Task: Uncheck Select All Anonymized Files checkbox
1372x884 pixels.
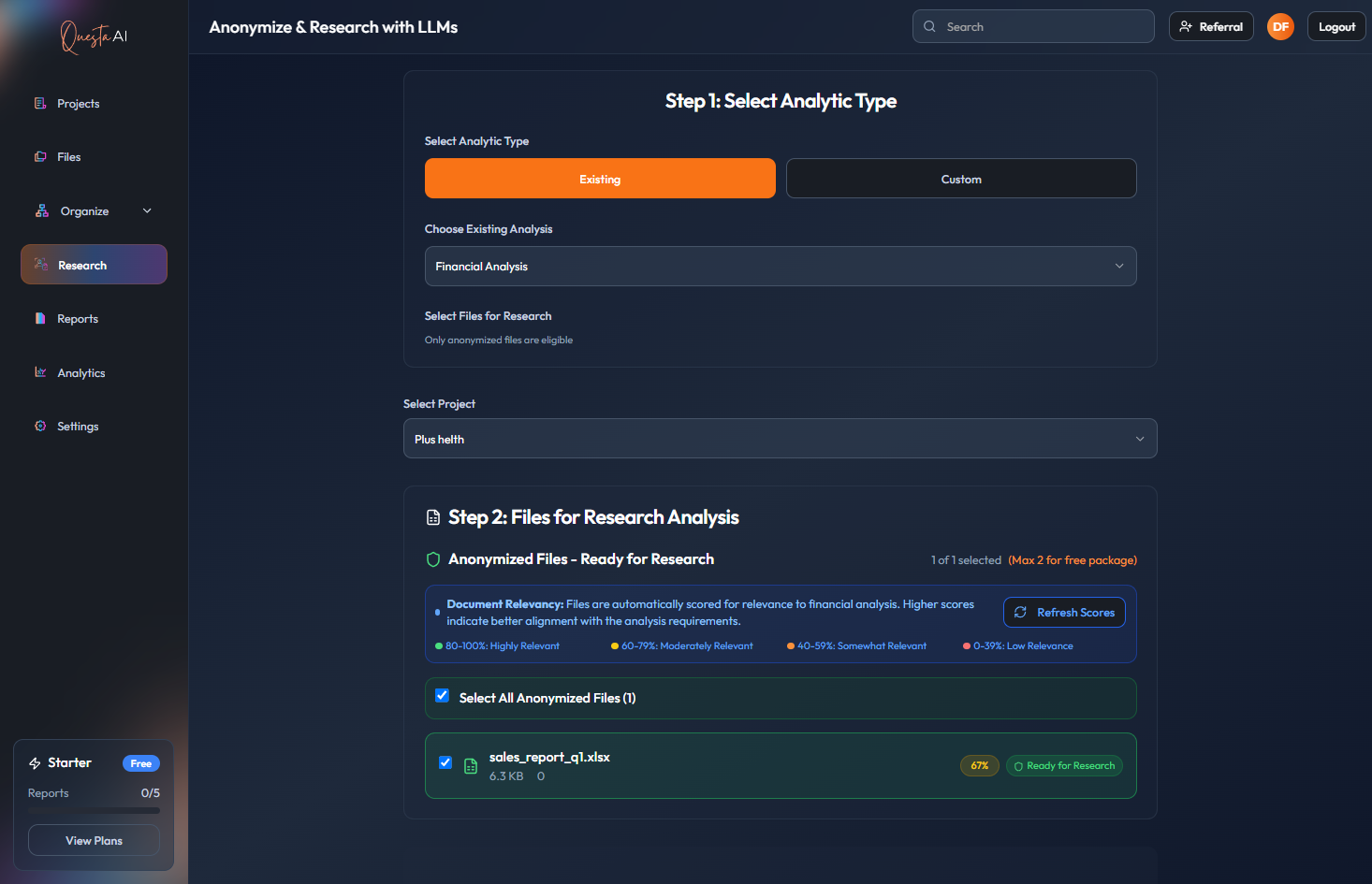Action: pos(443,696)
